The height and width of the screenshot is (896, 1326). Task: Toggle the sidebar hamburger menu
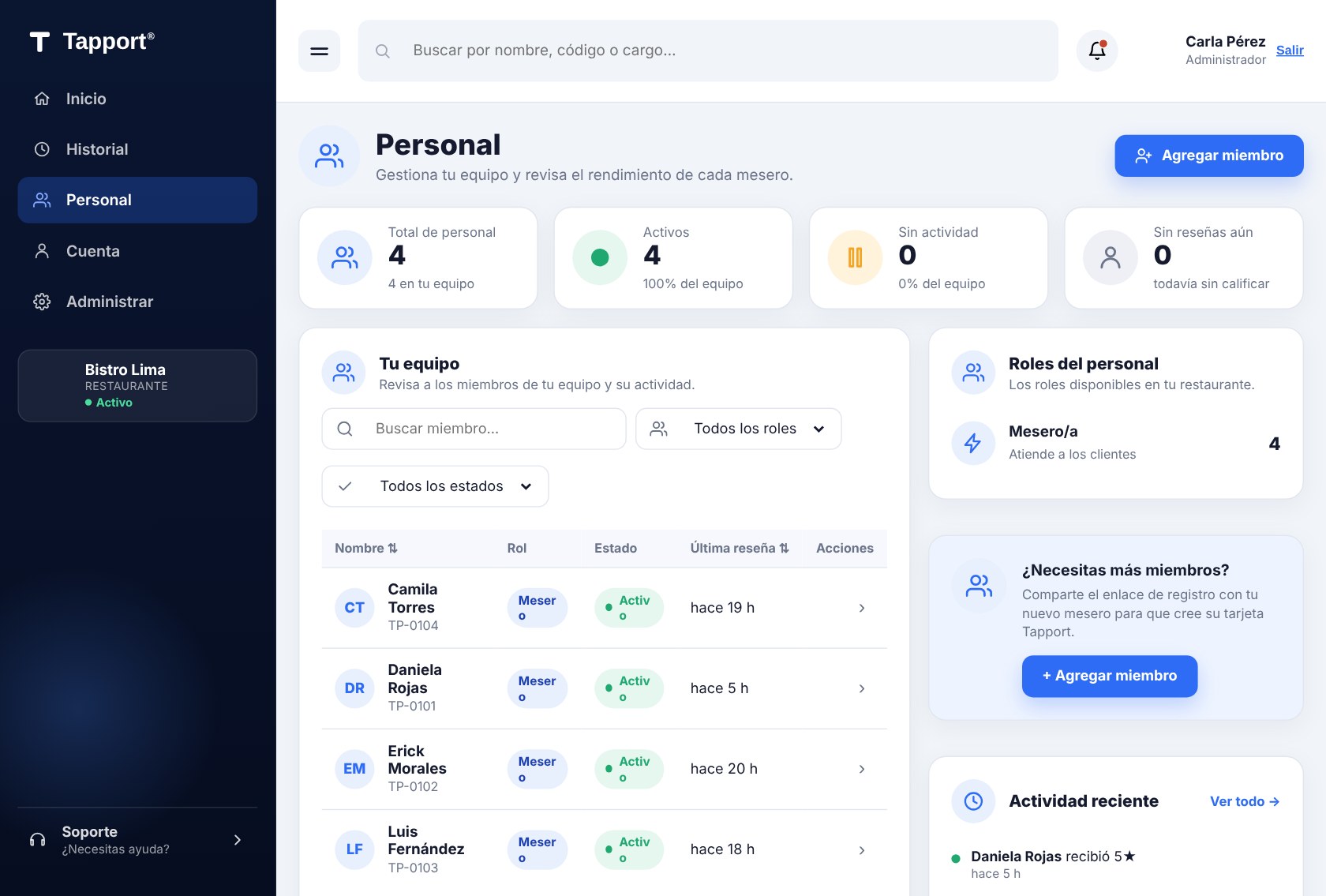319,51
